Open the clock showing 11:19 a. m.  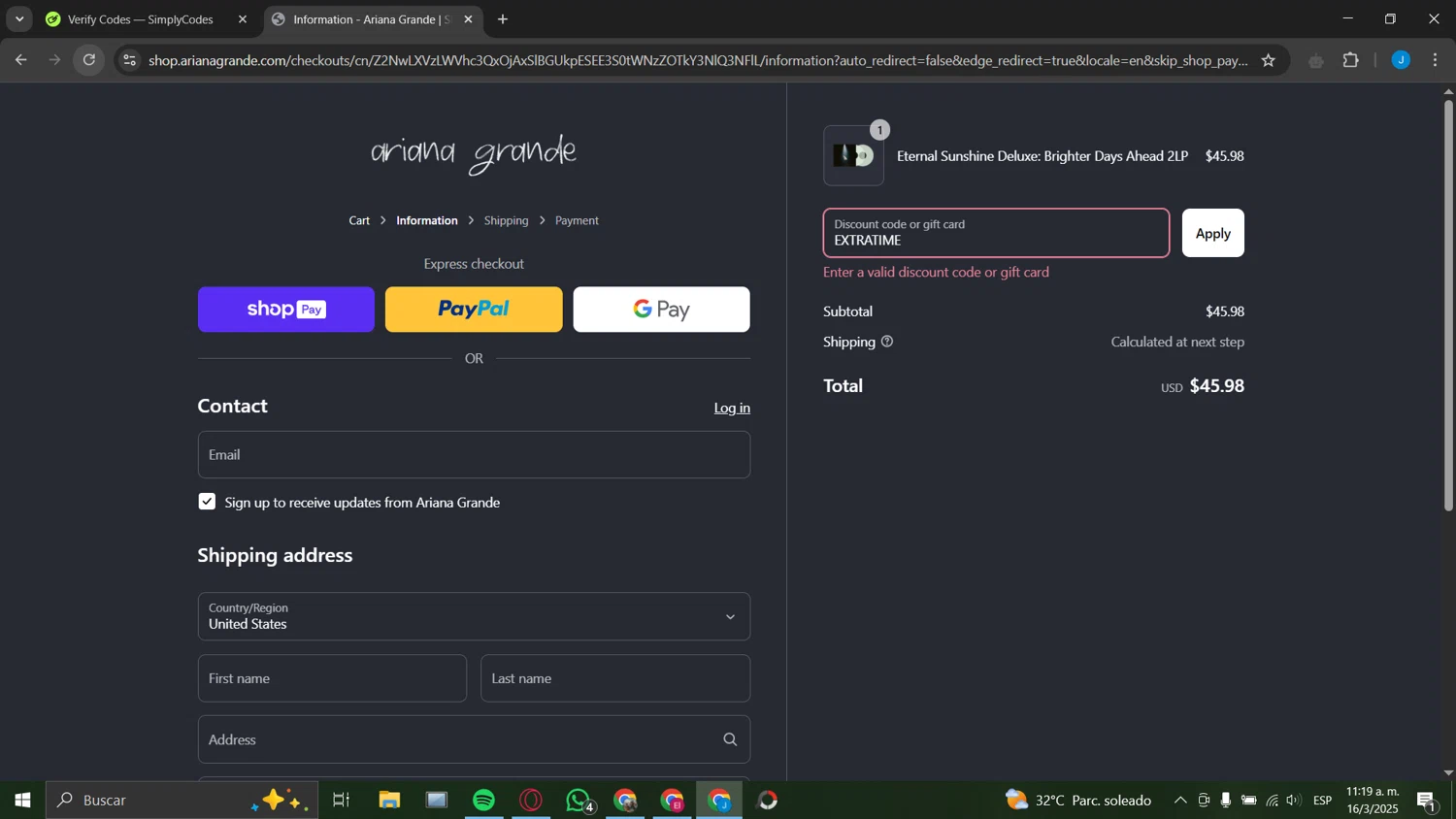[1373, 801]
